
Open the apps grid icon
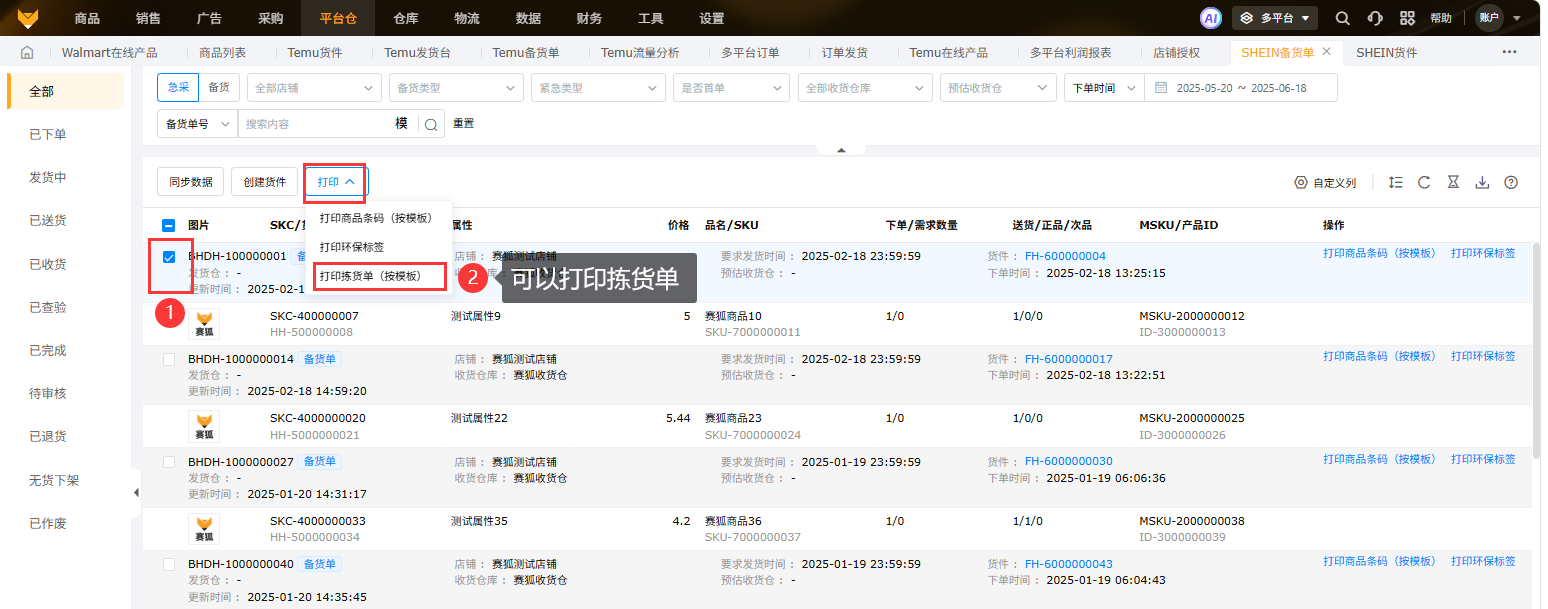pyautogui.click(x=1407, y=18)
